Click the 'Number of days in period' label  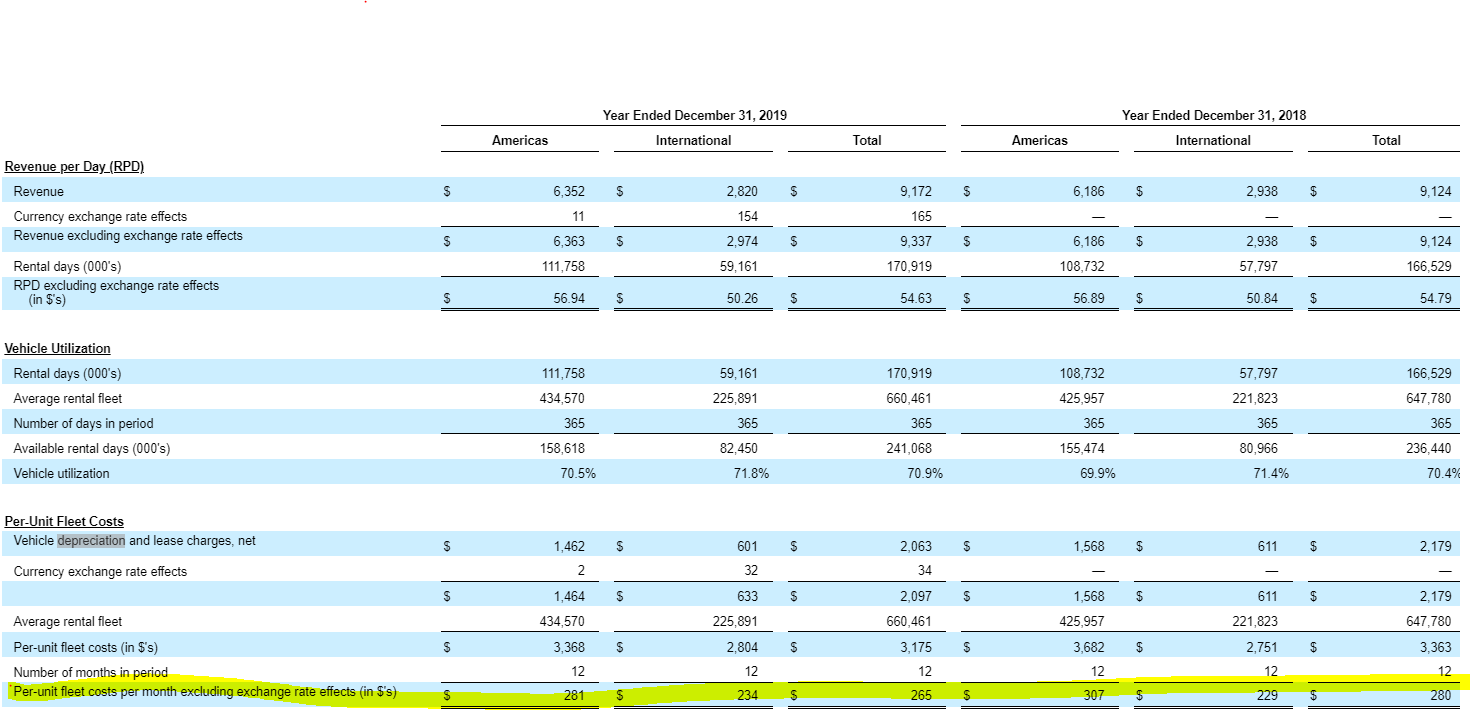point(83,423)
